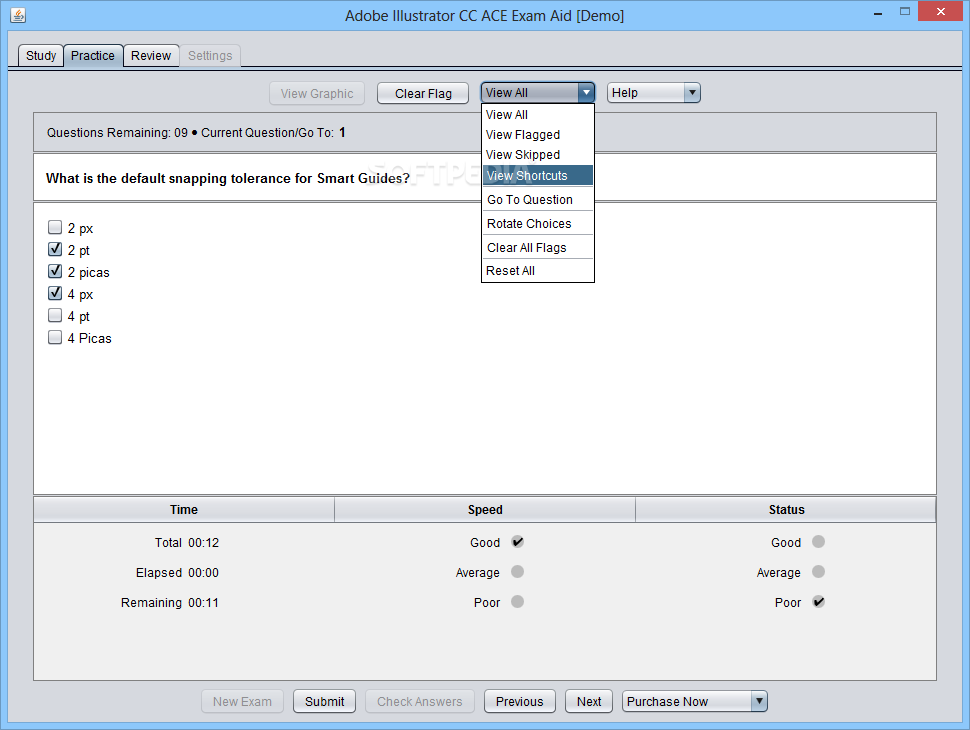Choose View Skipped from the list

click(x=538, y=155)
